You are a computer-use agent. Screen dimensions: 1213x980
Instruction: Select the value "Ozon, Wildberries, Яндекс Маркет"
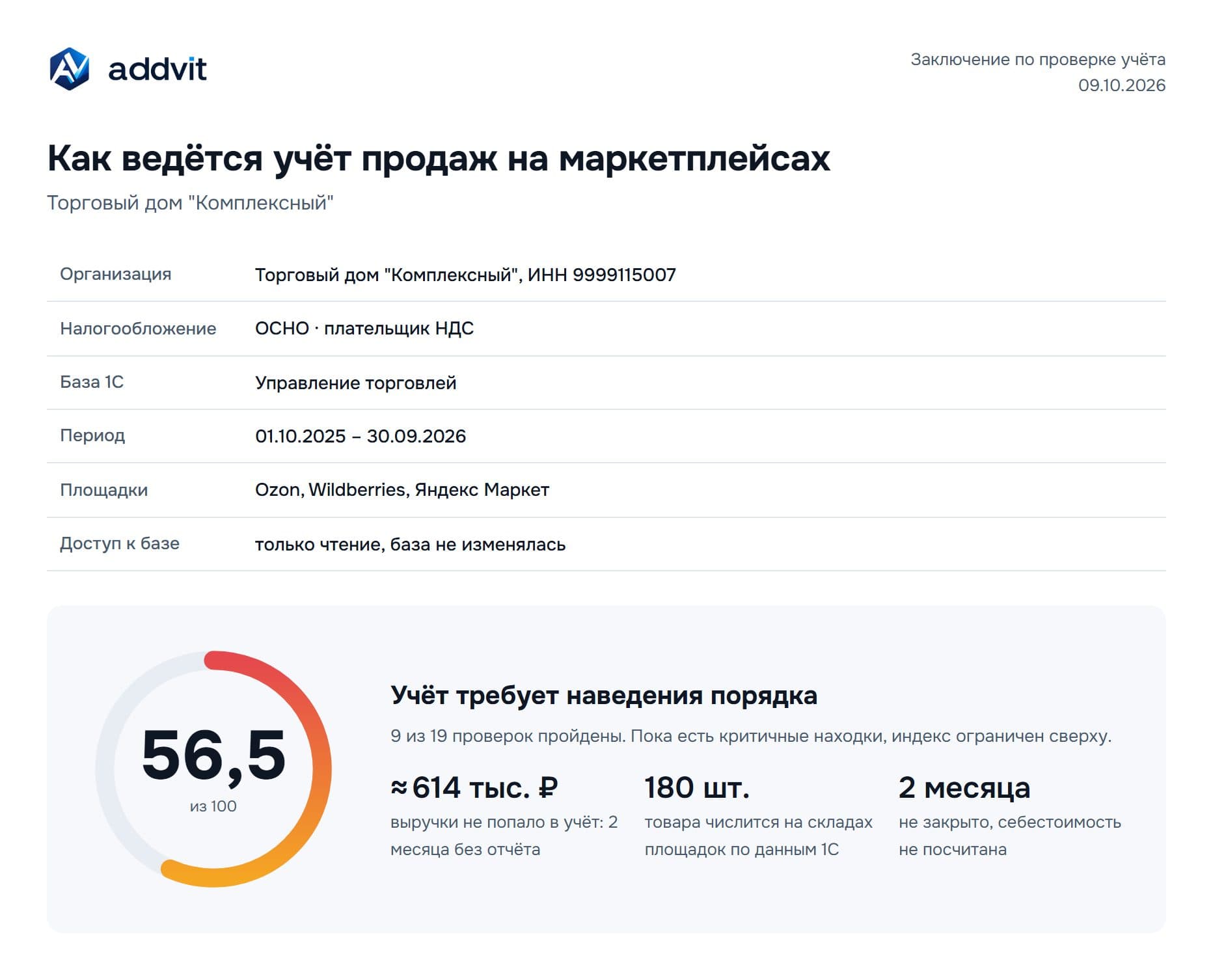(x=402, y=489)
